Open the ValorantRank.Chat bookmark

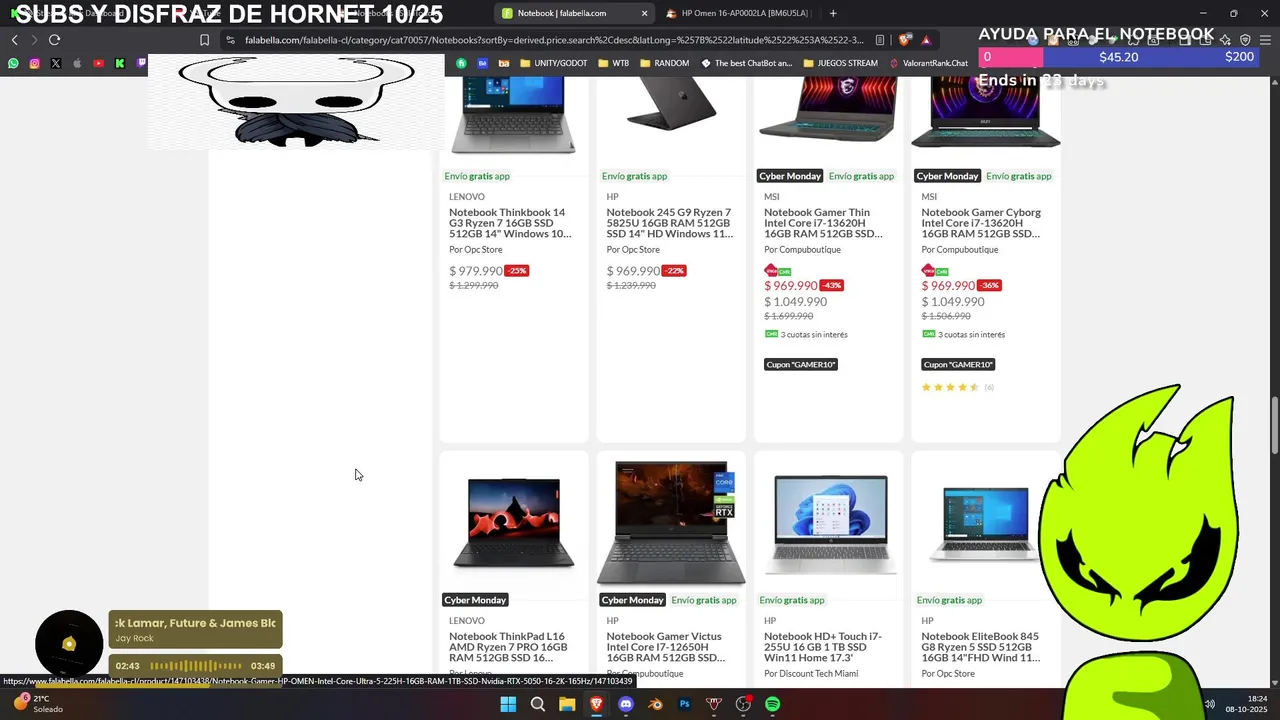coord(928,63)
